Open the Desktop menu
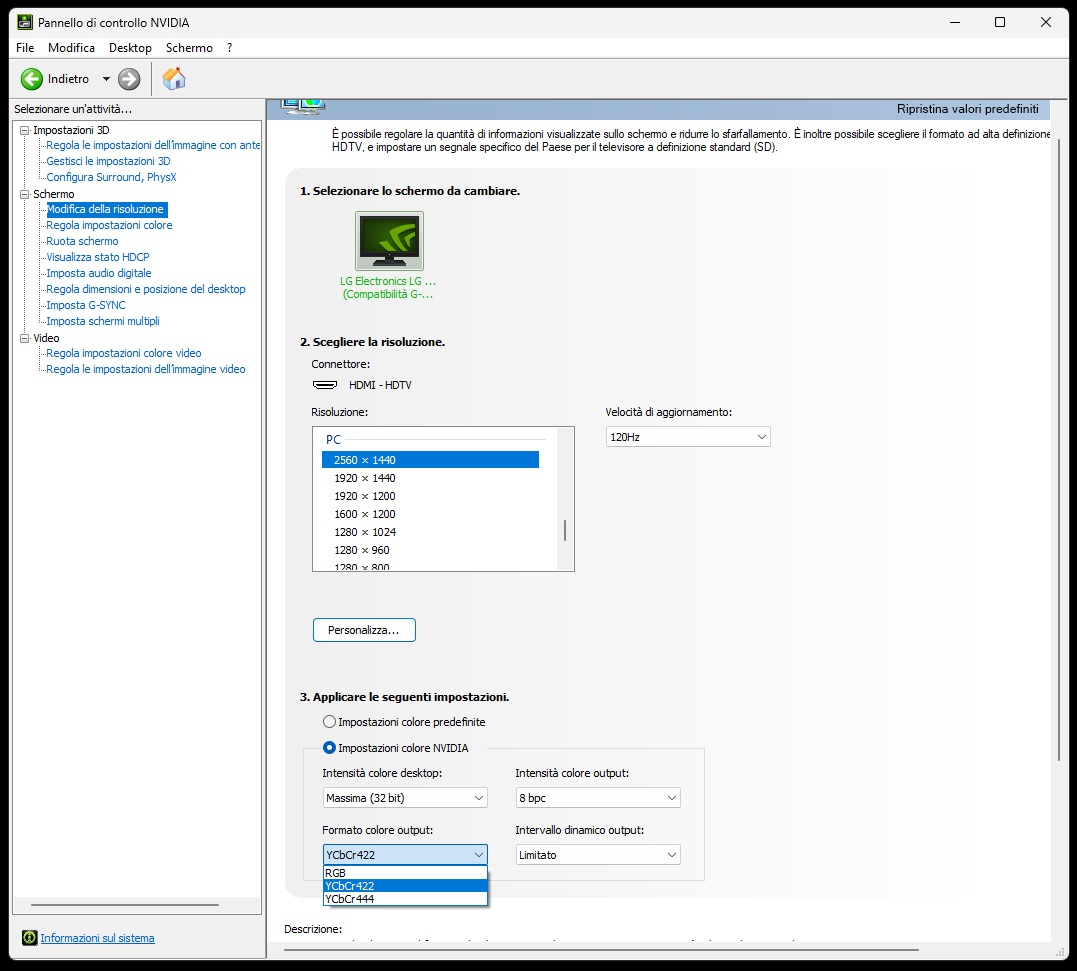Screen dimensions: 1077x971 coord(131,47)
